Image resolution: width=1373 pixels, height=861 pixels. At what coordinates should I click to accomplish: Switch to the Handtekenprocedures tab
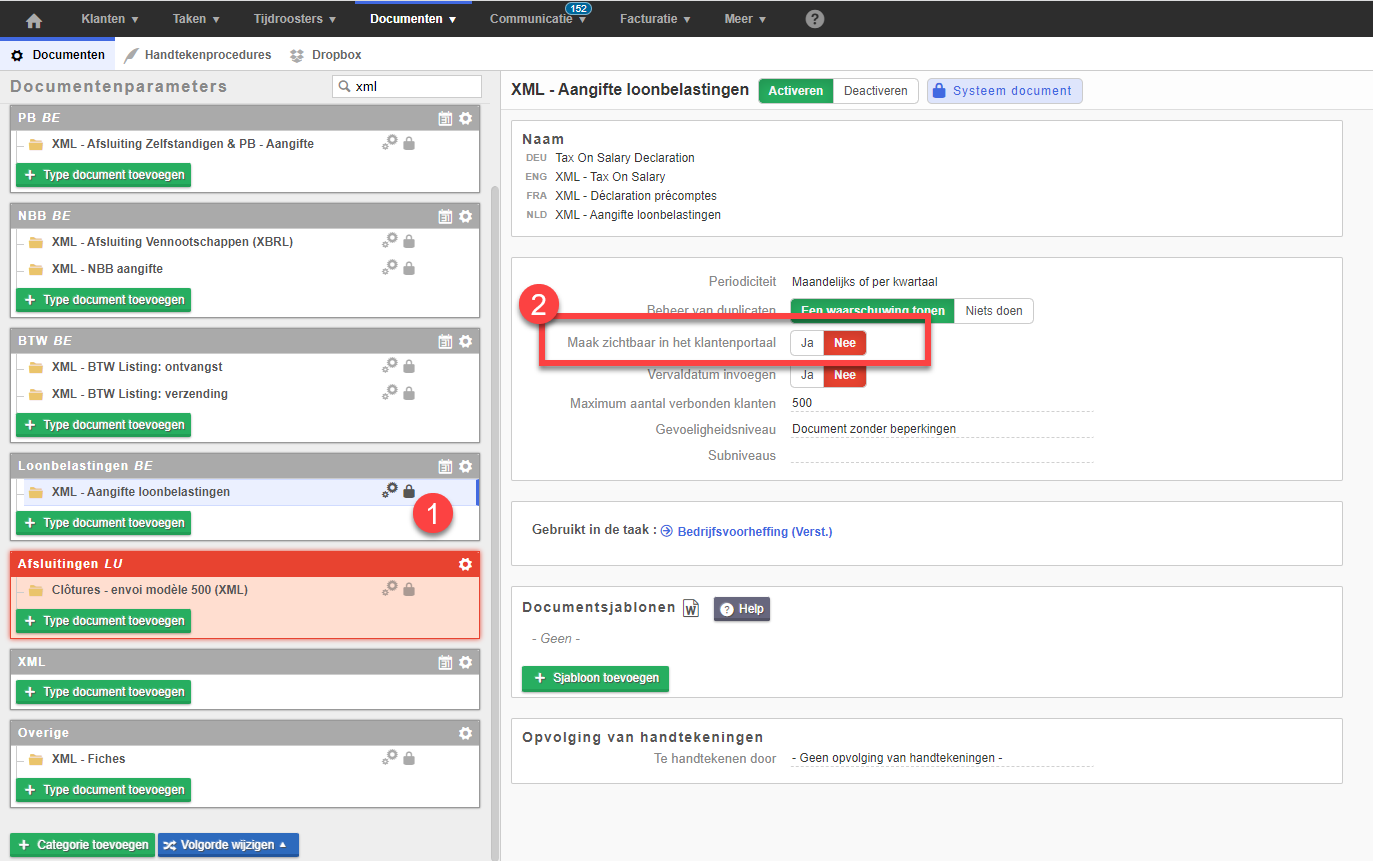(198, 55)
